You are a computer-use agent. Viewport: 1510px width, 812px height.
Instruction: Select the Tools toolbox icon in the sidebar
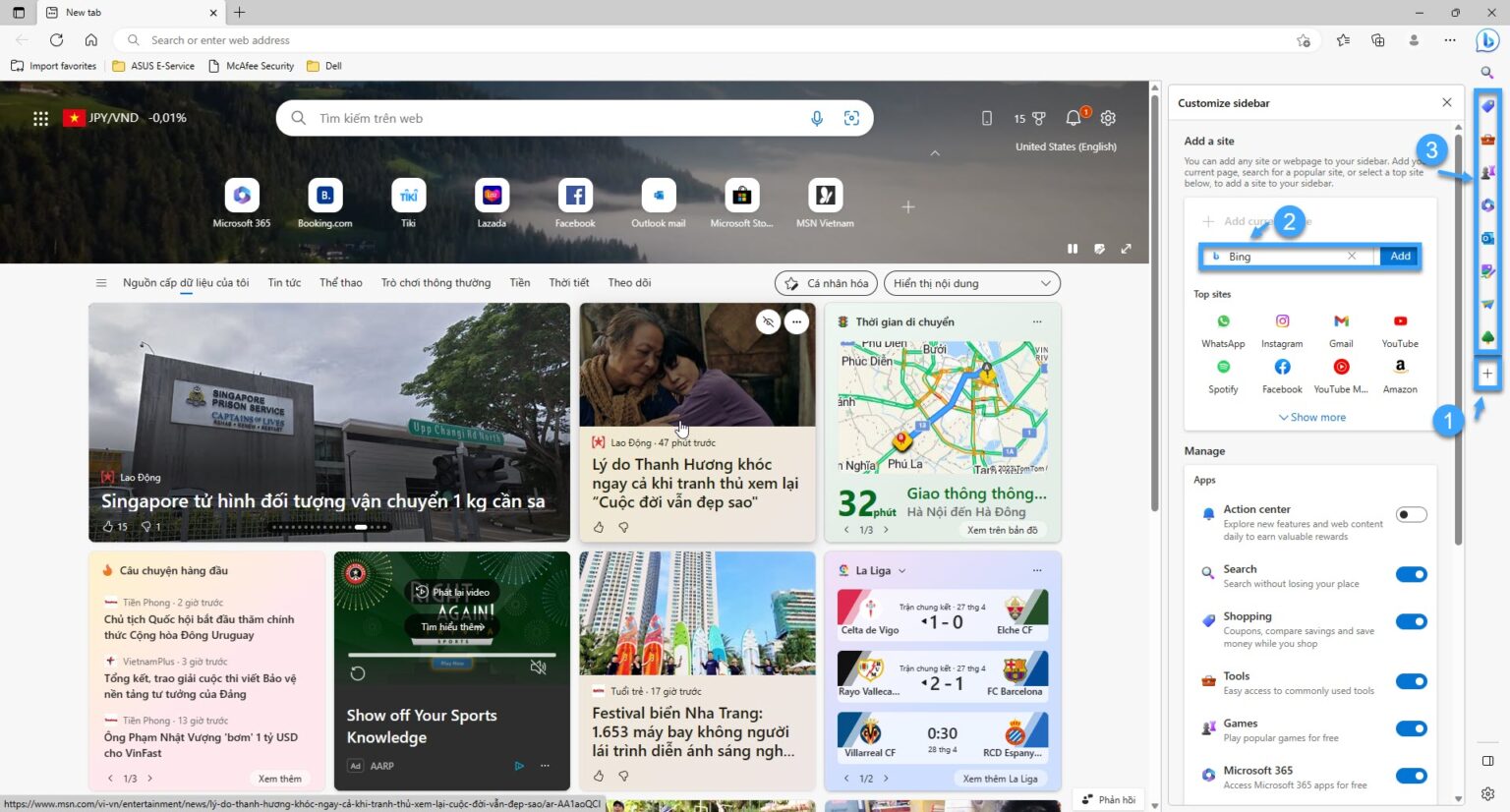pos(1487,139)
